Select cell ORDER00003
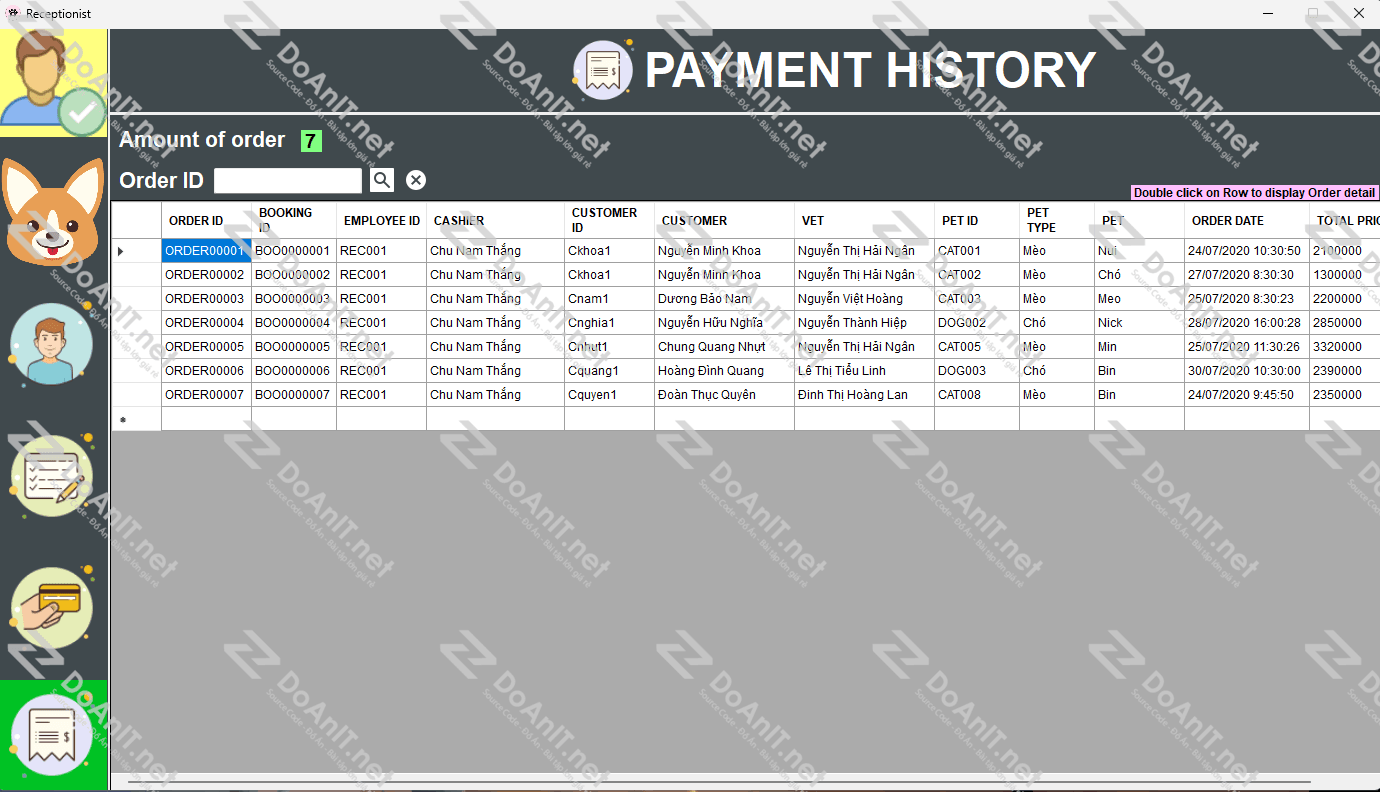This screenshot has height=792, width=1380. pyautogui.click(x=206, y=299)
